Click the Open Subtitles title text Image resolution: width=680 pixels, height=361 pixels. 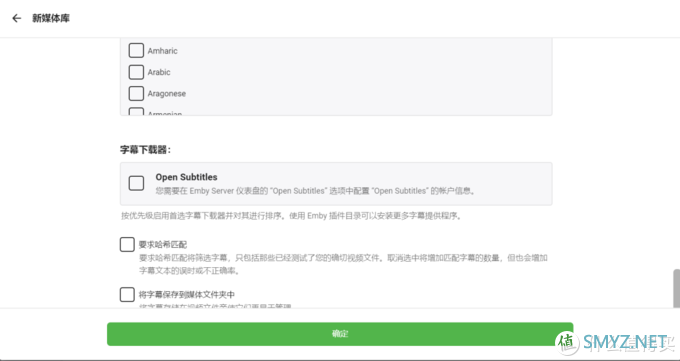186,177
